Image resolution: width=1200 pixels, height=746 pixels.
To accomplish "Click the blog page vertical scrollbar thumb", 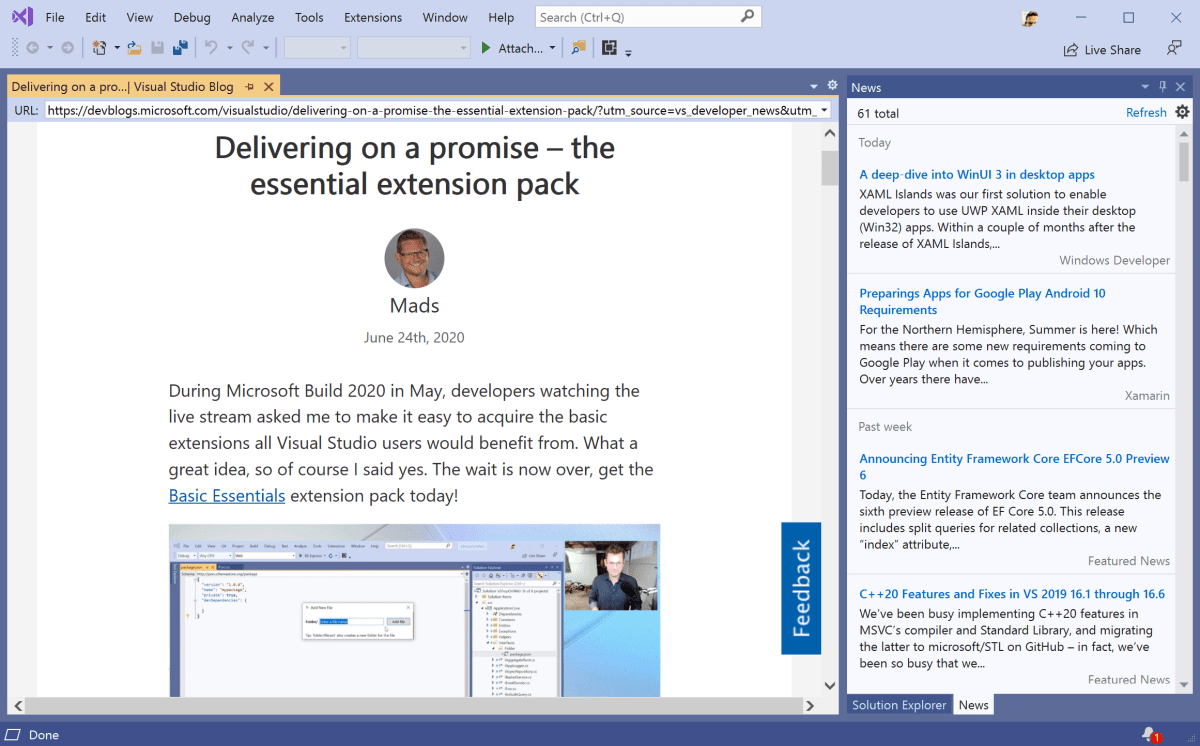I will 829,168.
